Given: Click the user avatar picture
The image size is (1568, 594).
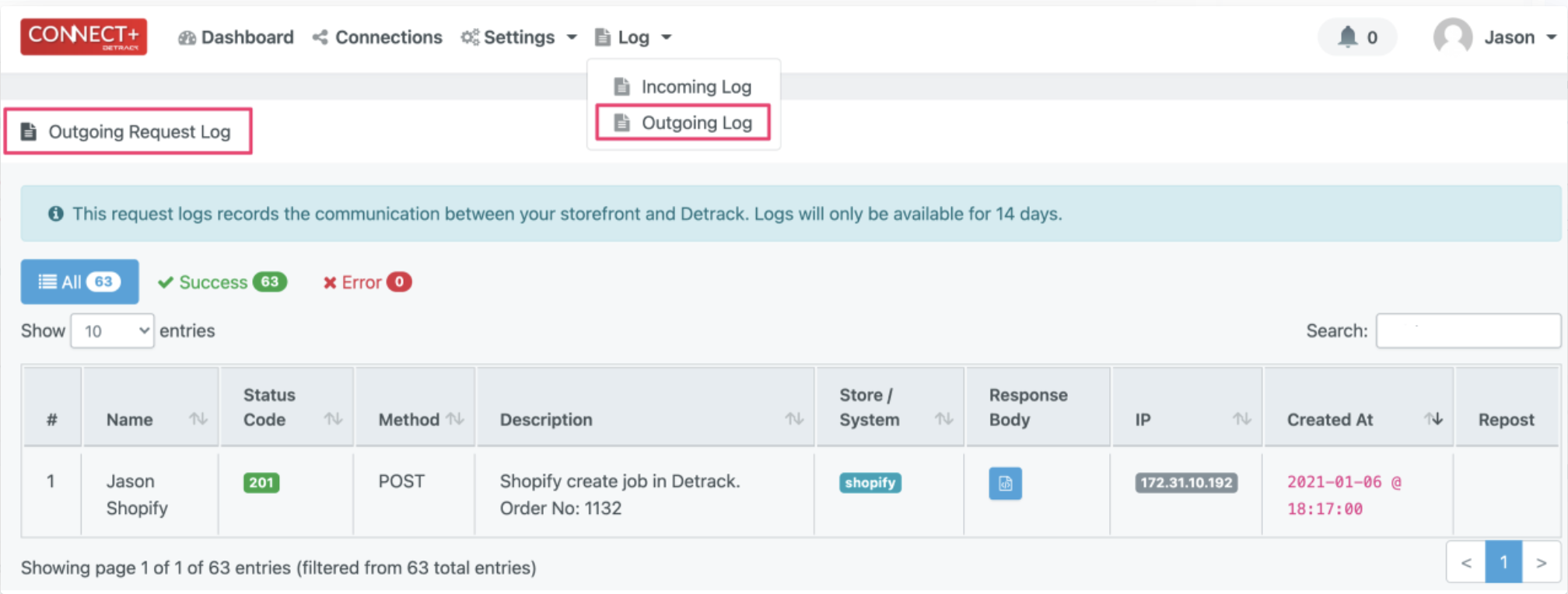Looking at the screenshot, I should tap(1452, 37).
